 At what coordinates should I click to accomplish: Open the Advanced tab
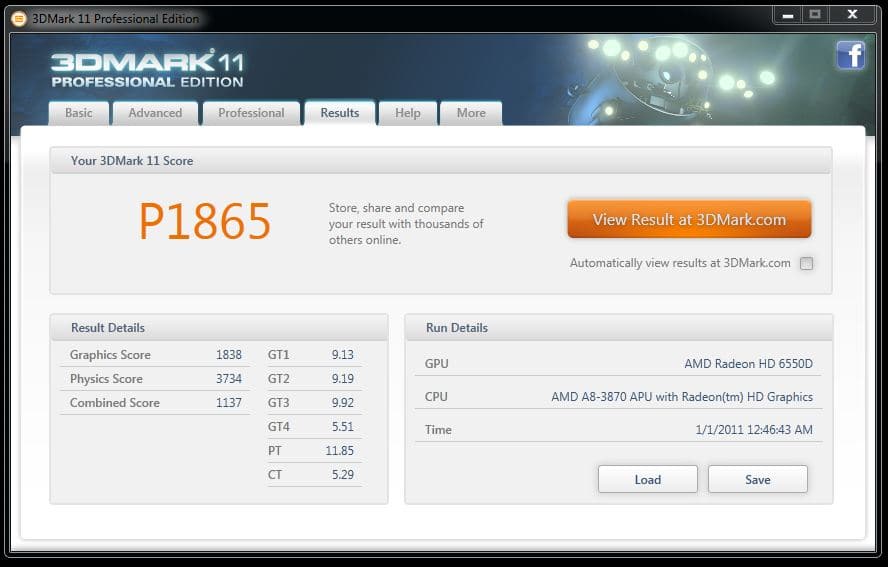point(155,113)
